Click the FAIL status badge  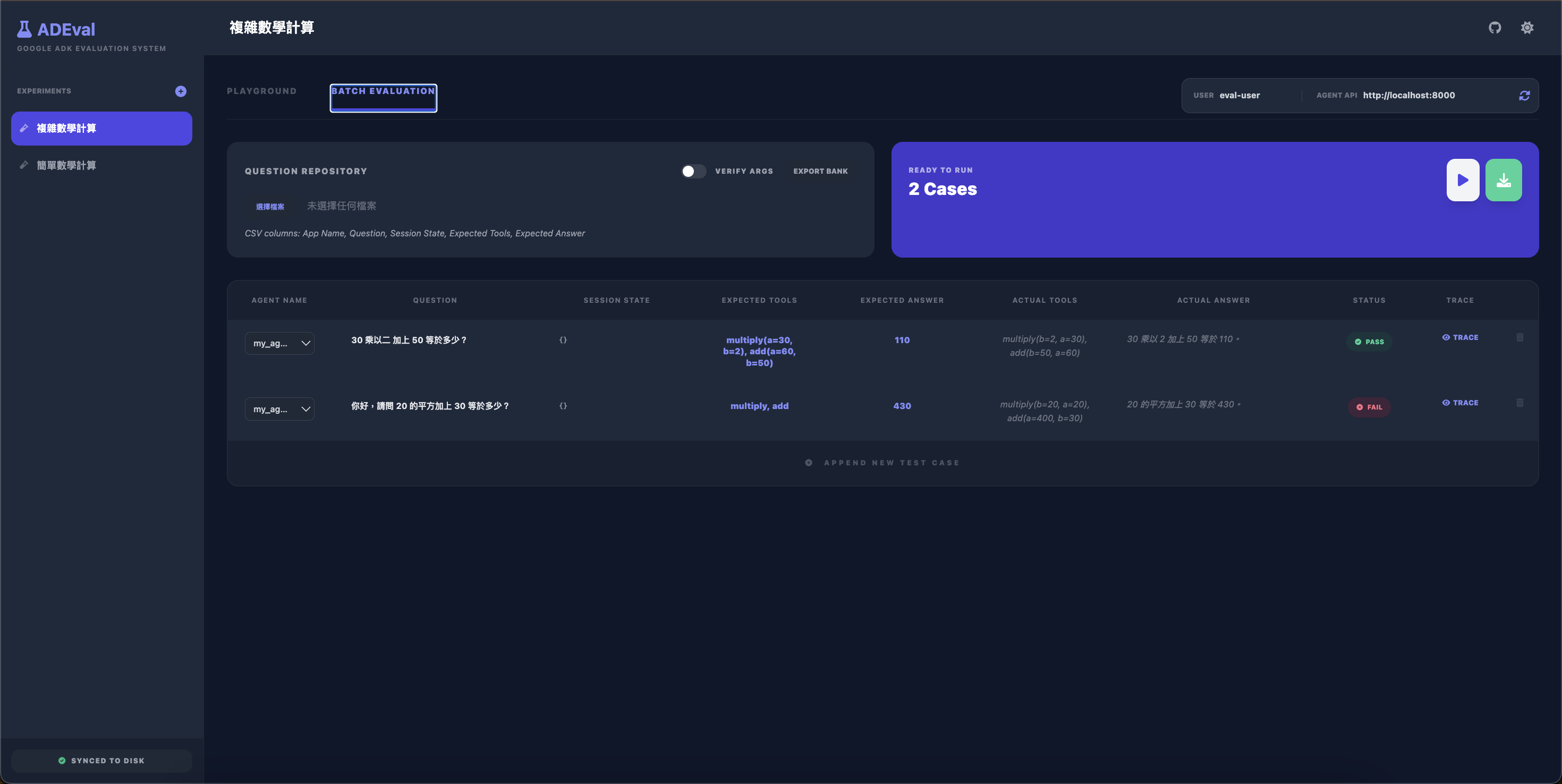[1369, 407]
